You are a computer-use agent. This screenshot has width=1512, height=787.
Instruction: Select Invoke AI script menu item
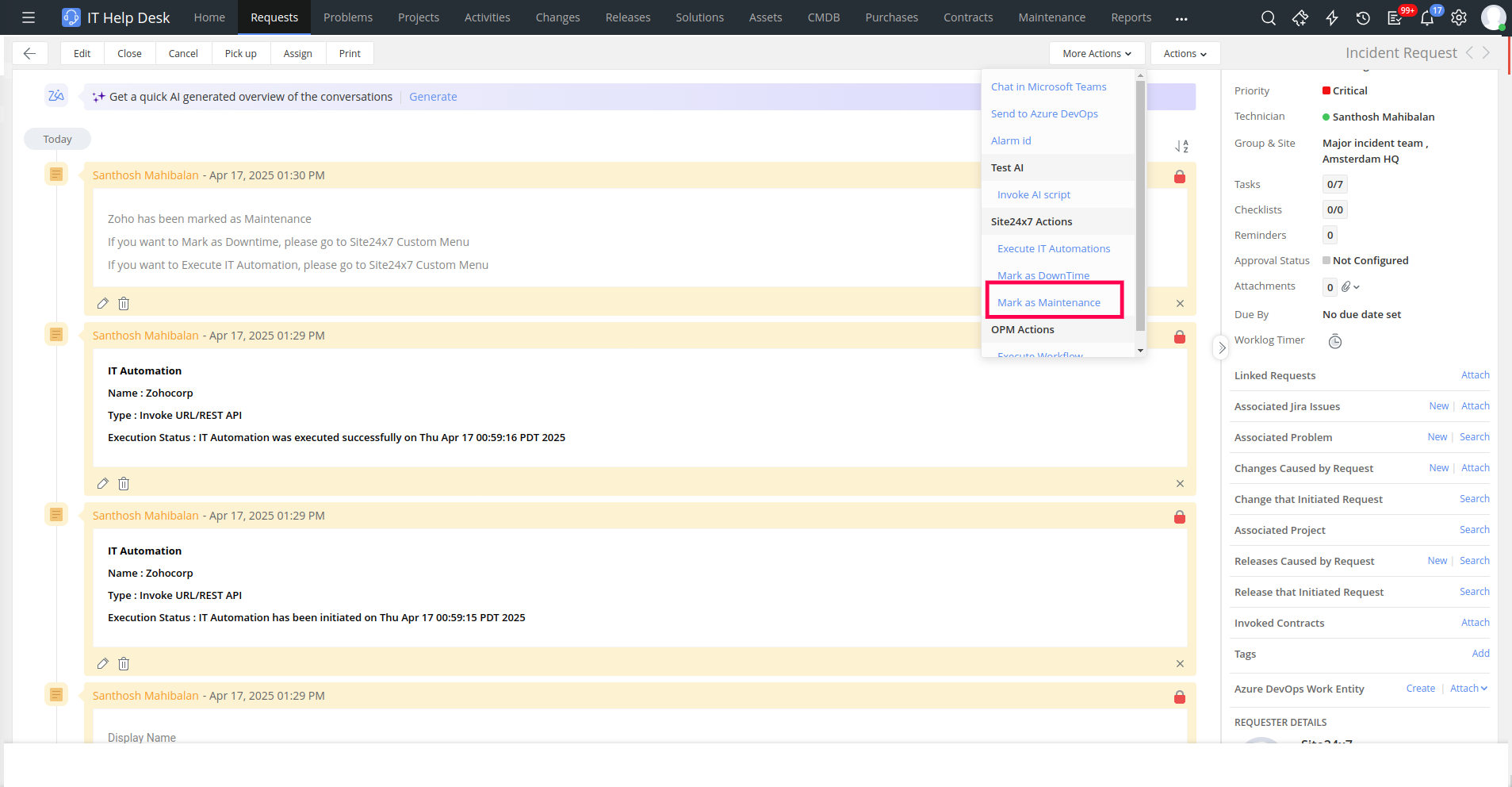(1034, 194)
